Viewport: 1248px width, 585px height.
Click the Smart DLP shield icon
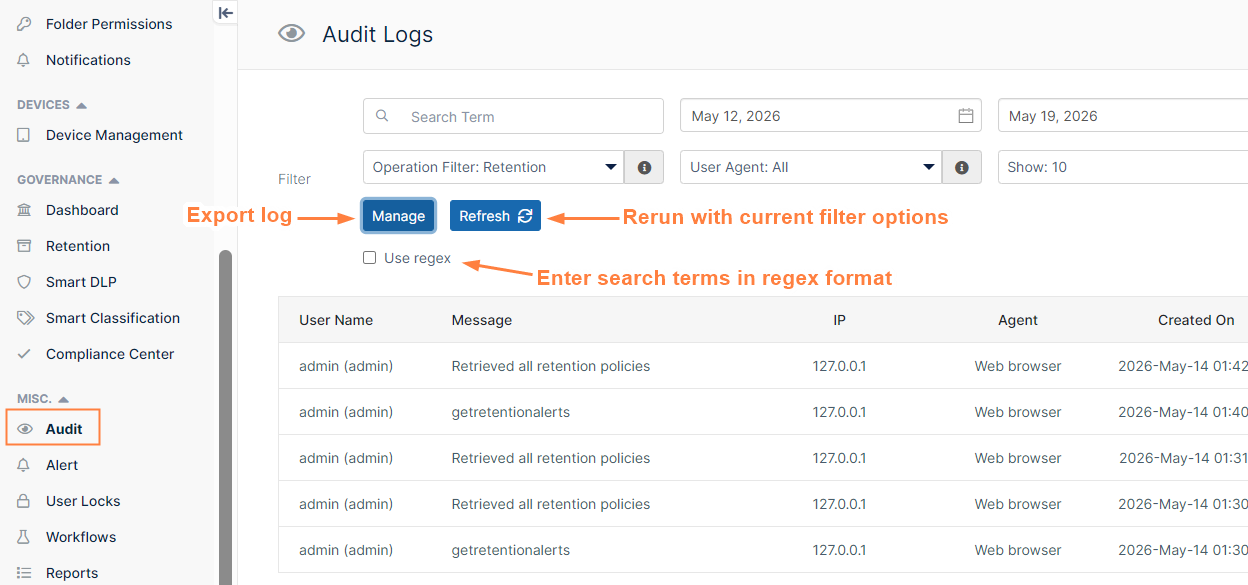(24, 282)
